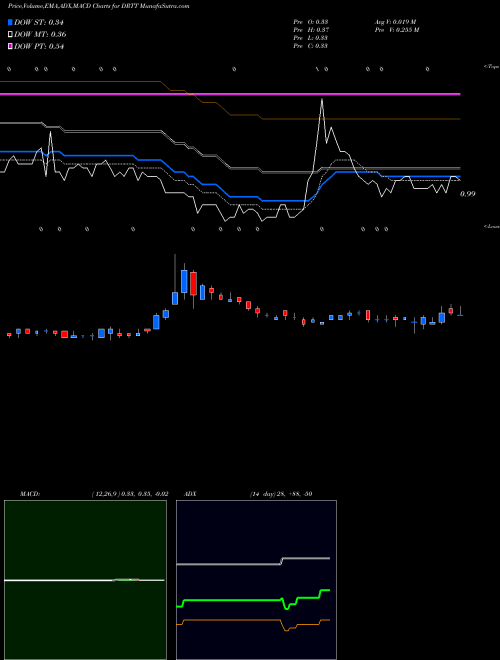Click the orange line in ADX panel
Viewport: 500px width, 660px height.
coord(253,620)
